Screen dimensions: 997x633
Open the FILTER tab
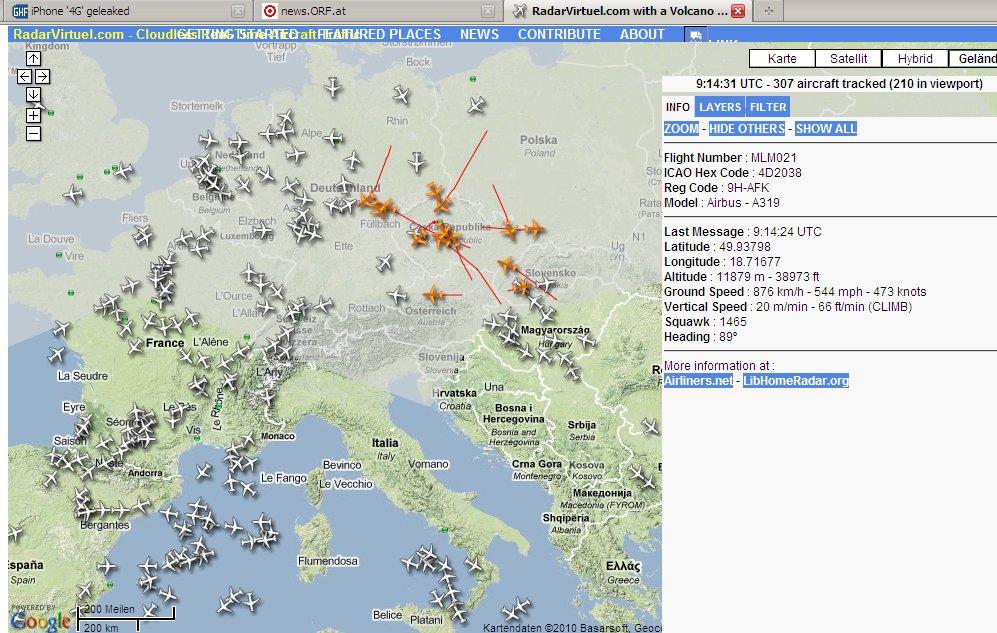pyautogui.click(x=768, y=107)
